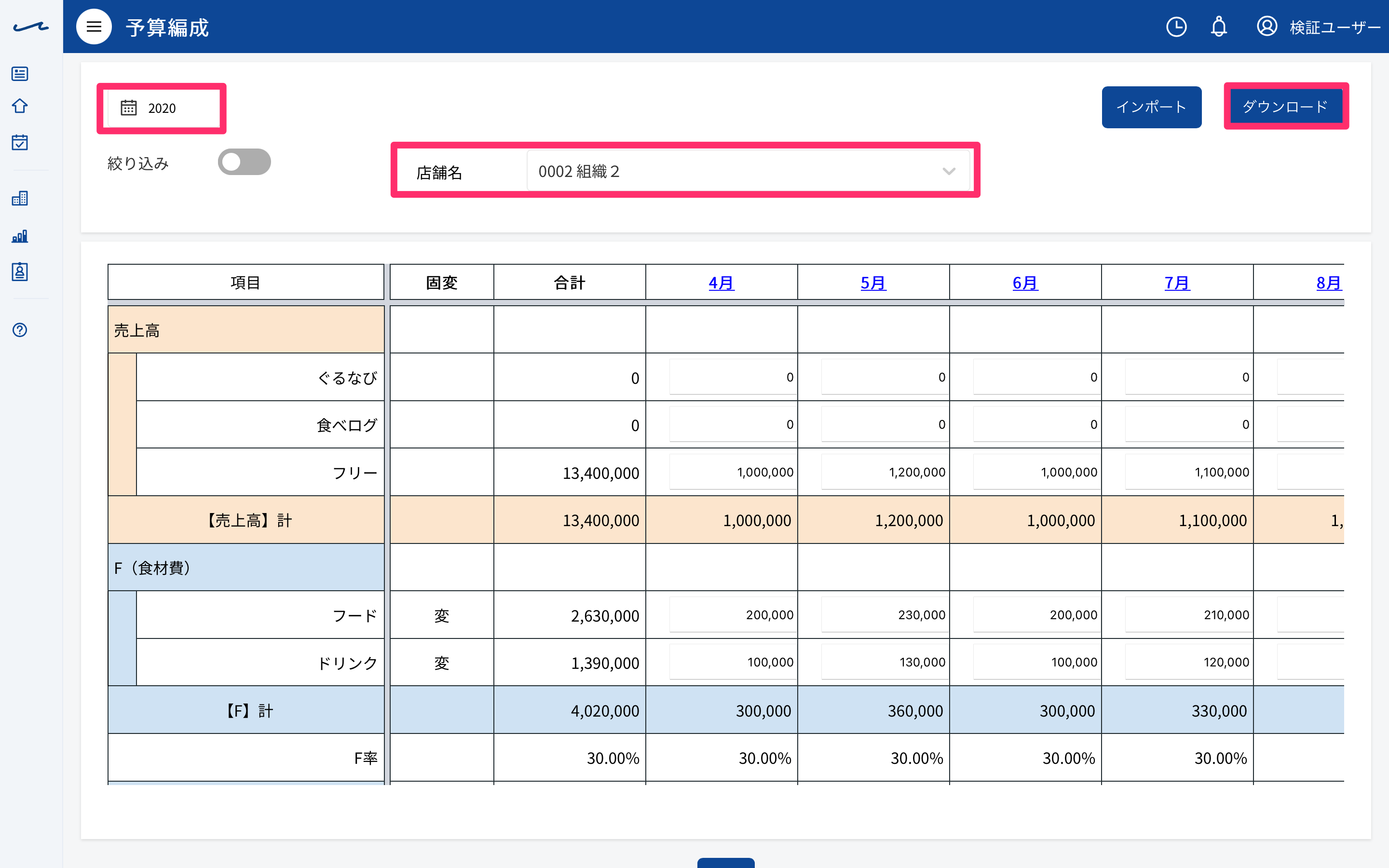The height and width of the screenshot is (868, 1389).
Task: Toggle the 絞り込み filter switch
Action: [244, 163]
